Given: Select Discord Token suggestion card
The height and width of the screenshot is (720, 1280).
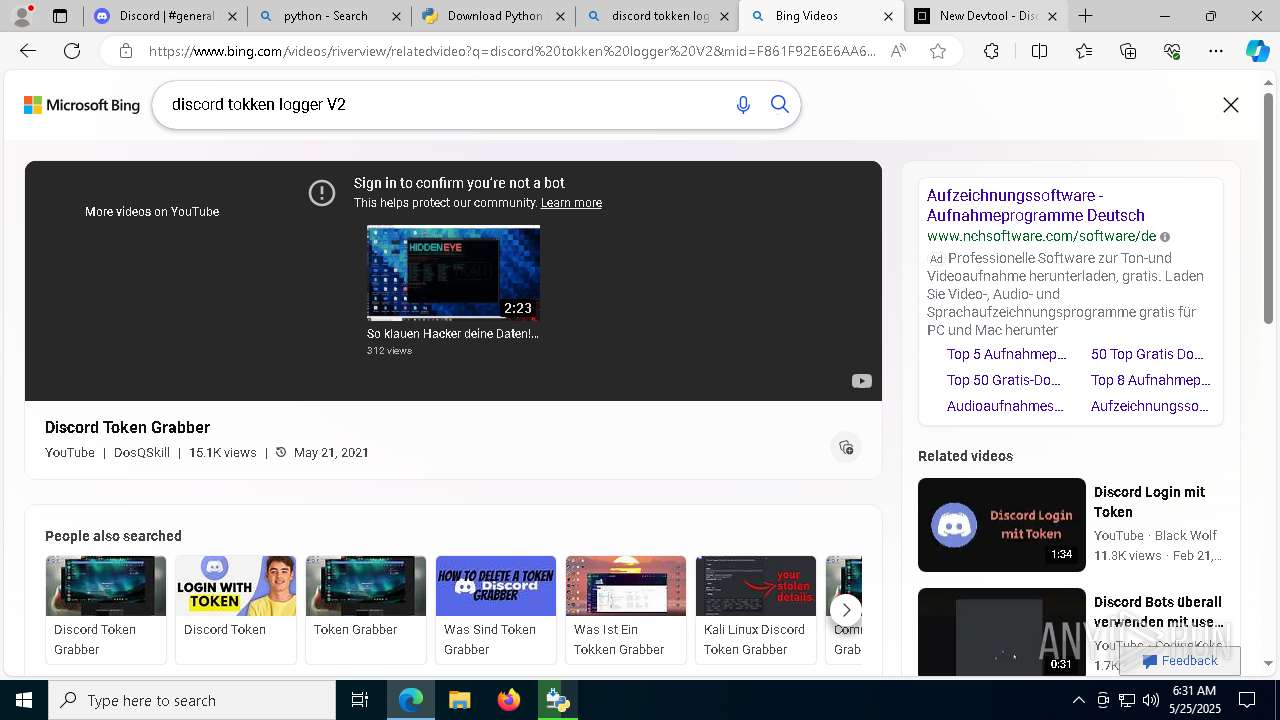Looking at the screenshot, I should coord(236,609).
